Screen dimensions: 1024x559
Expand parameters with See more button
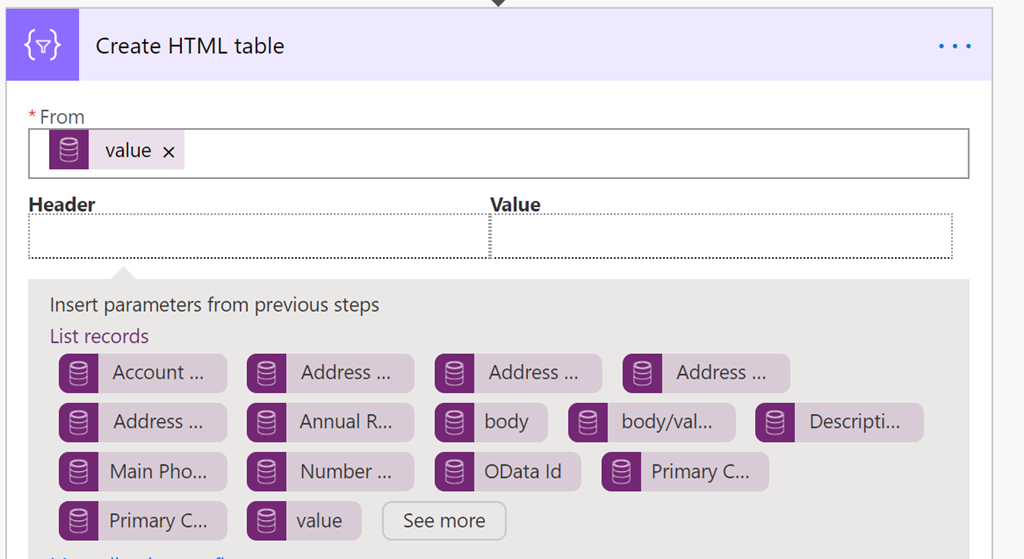[x=444, y=520]
